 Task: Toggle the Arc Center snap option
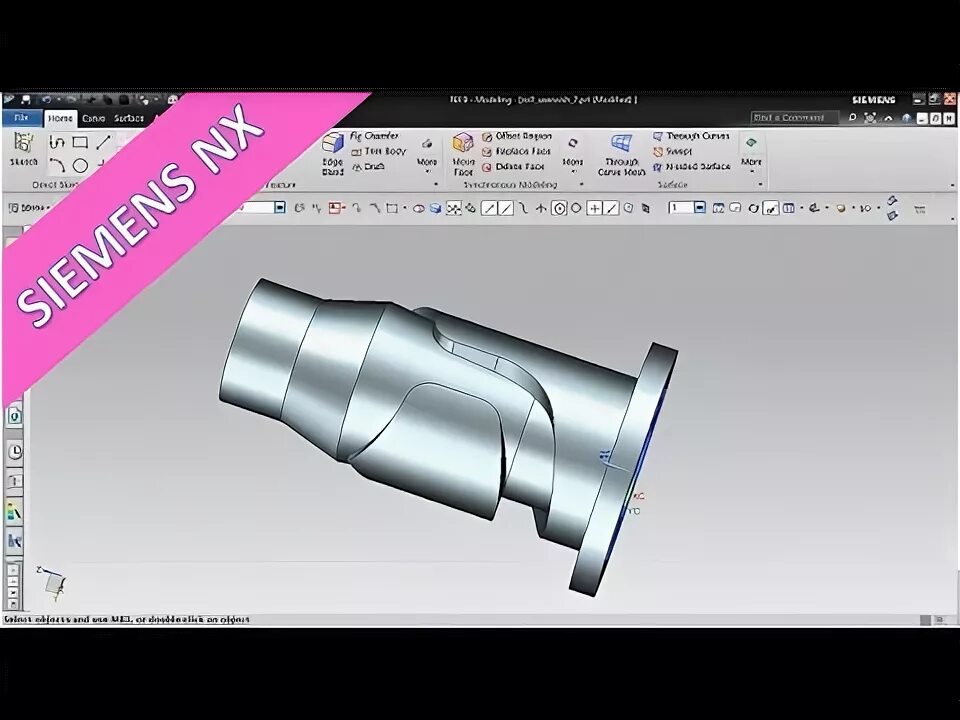tap(558, 209)
